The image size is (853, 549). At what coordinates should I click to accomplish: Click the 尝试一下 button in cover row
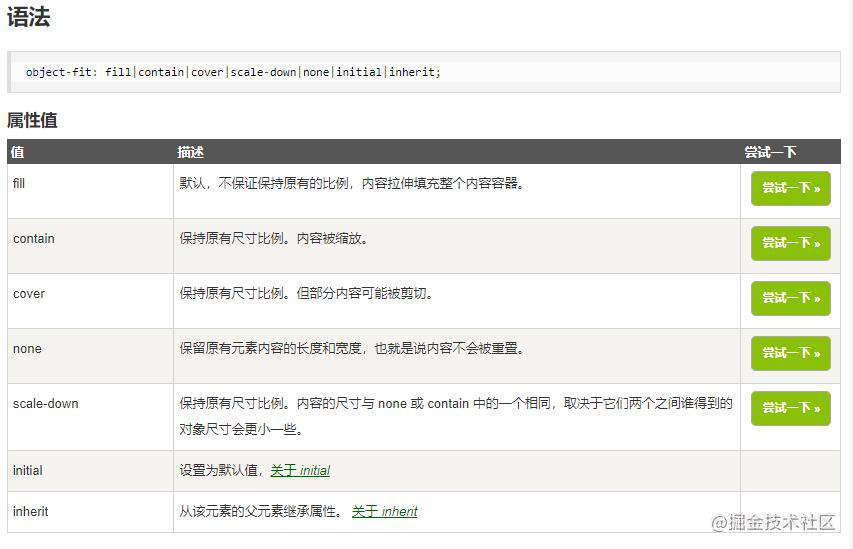(790, 298)
